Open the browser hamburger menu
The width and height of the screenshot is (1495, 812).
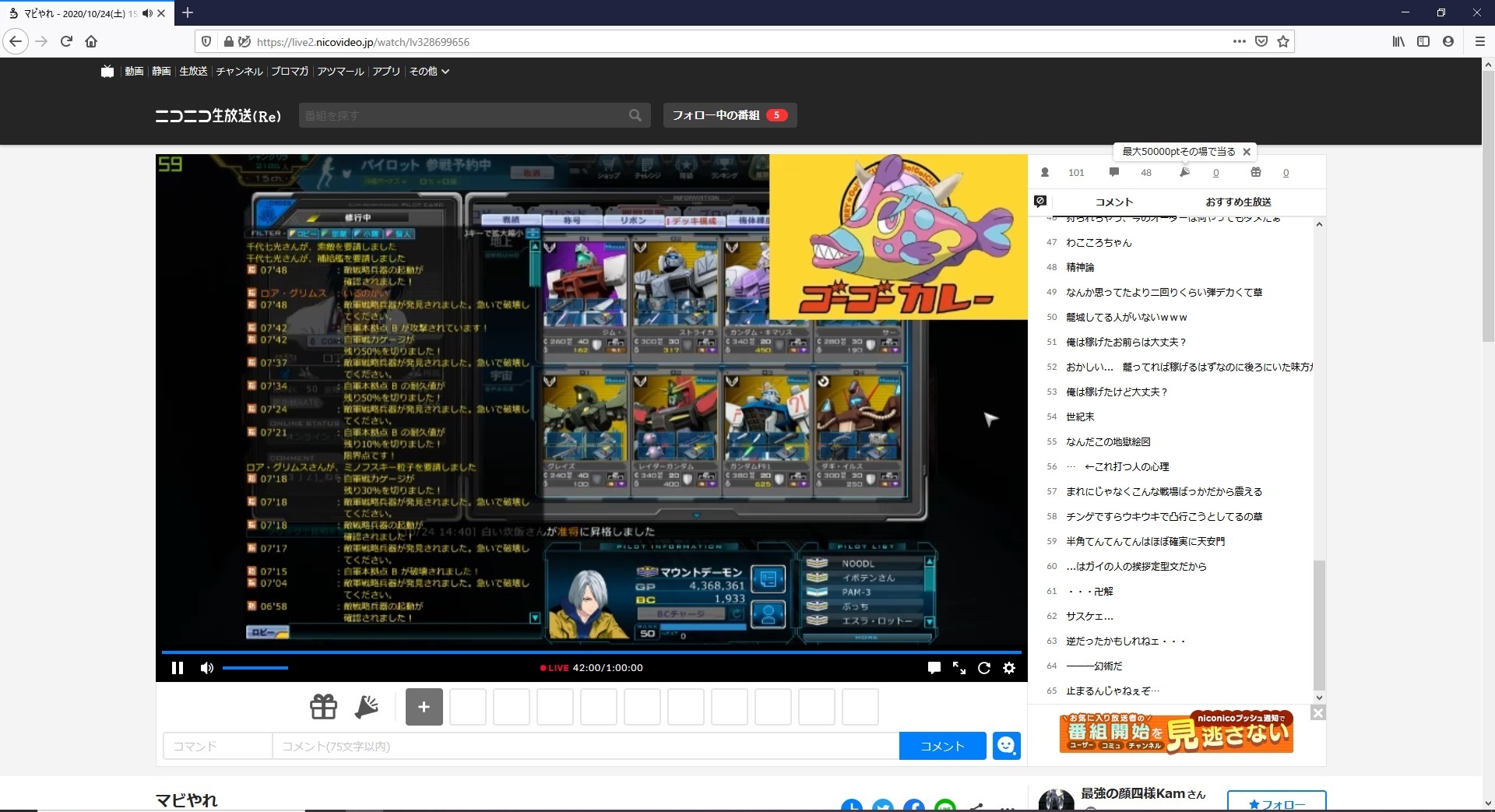click(1480, 41)
